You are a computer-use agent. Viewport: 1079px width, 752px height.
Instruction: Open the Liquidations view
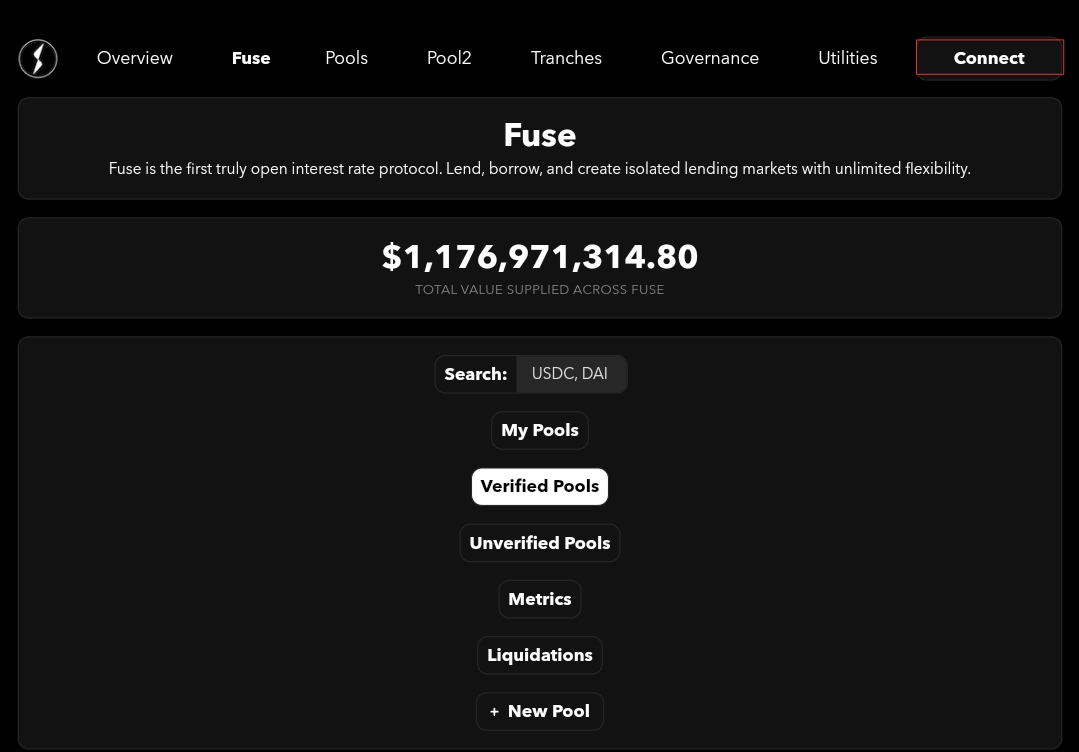pyautogui.click(x=539, y=655)
